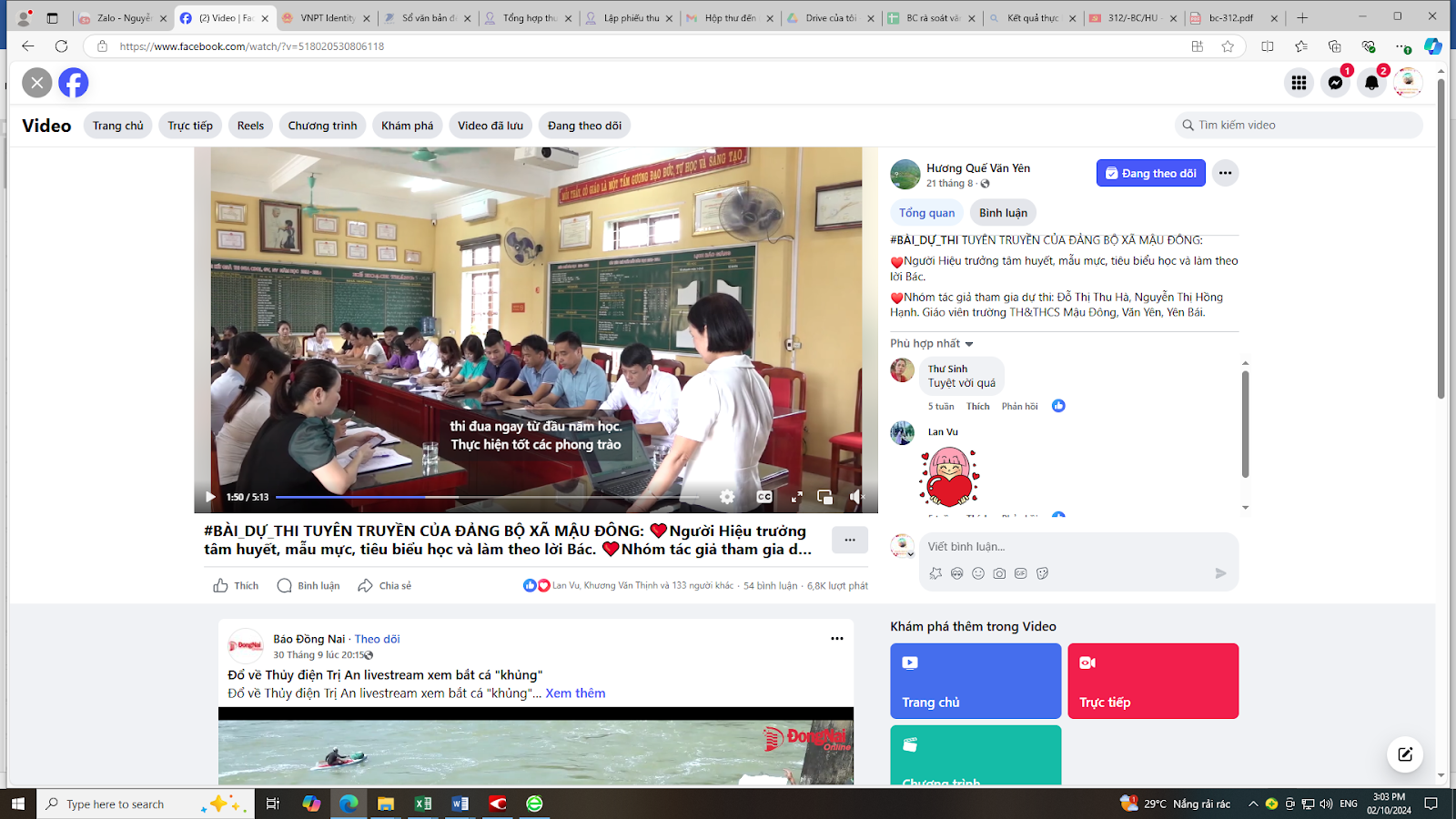Like the video with Thích

coord(236,586)
